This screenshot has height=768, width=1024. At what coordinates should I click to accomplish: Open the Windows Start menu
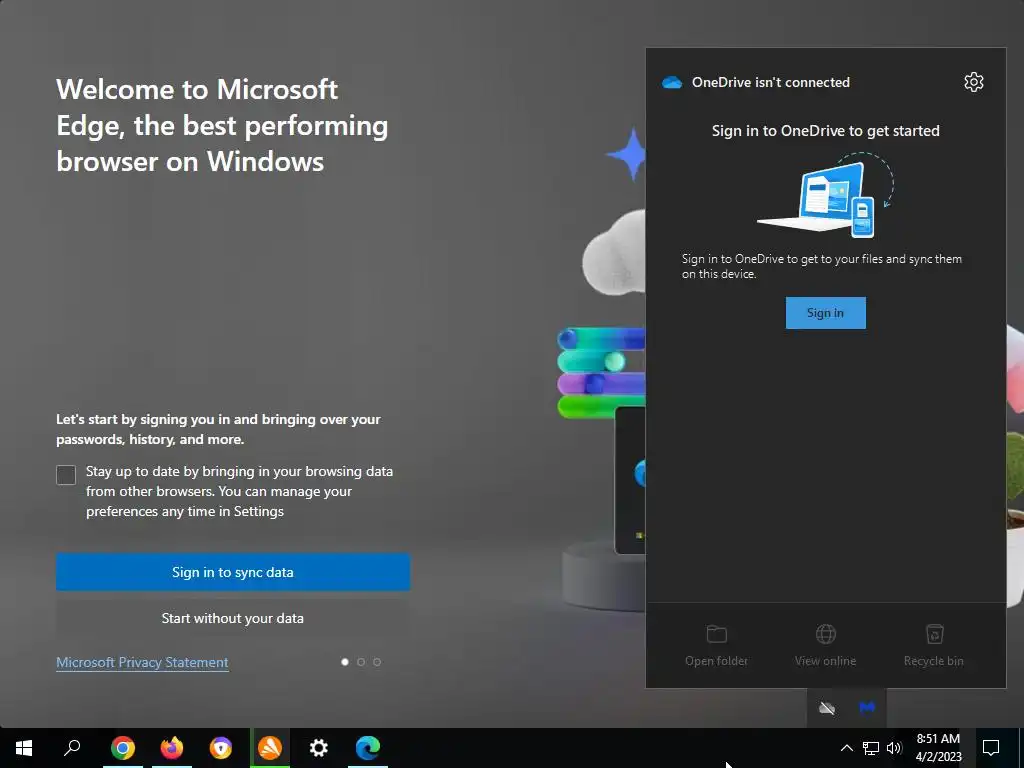[24, 748]
